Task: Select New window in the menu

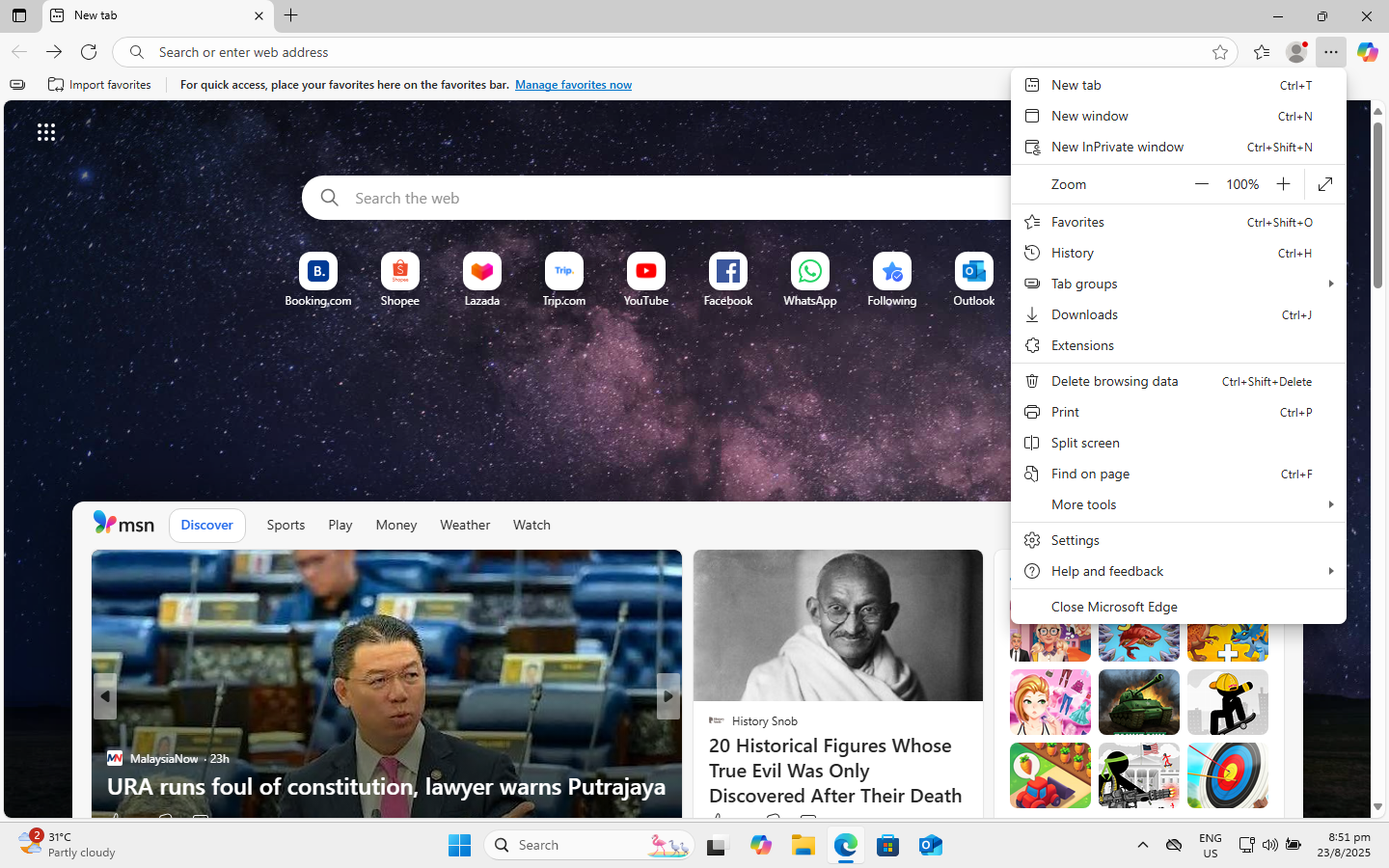Action: [x=1179, y=116]
